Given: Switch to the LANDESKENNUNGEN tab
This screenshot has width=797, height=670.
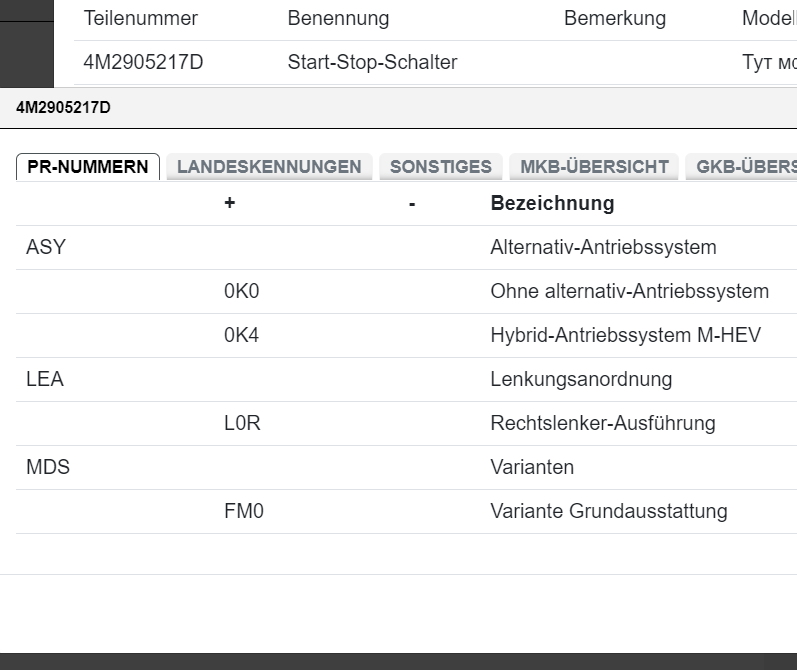Looking at the screenshot, I should [x=269, y=167].
